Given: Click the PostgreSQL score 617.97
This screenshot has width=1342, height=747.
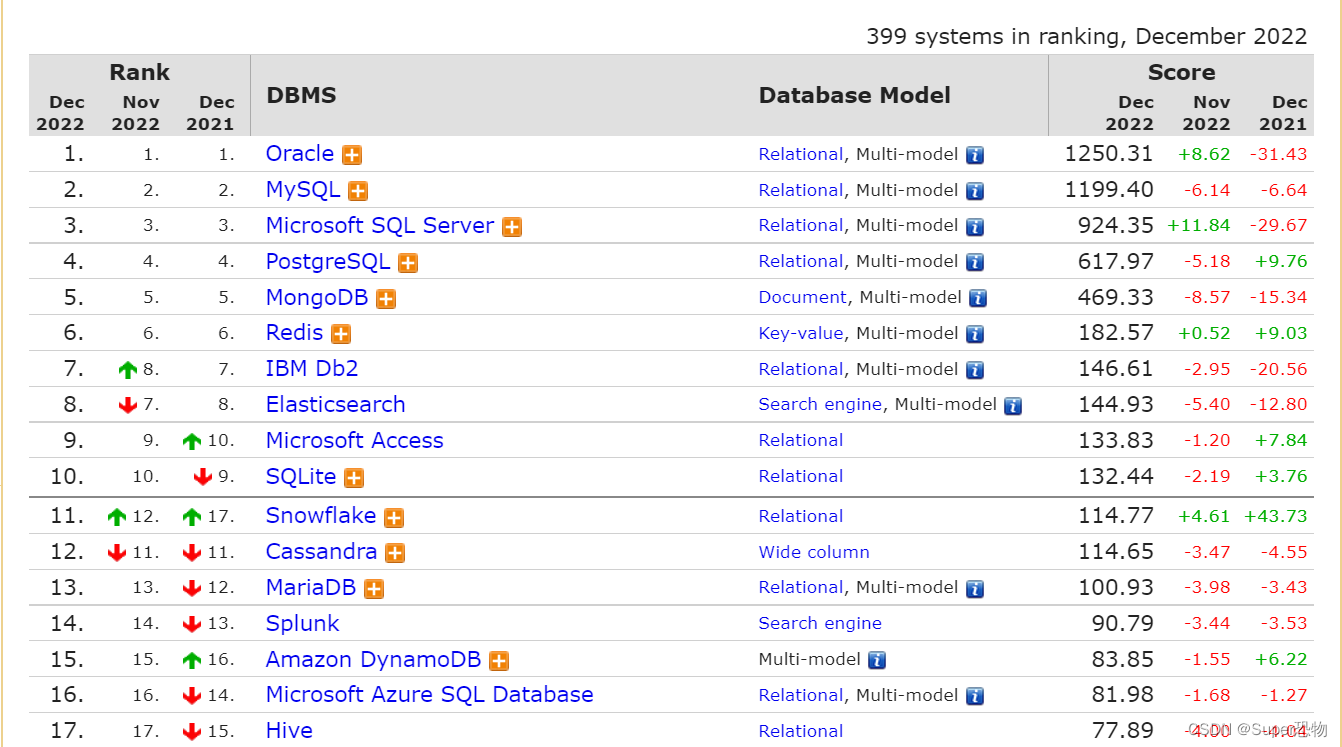Looking at the screenshot, I should click(x=1116, y=262).
